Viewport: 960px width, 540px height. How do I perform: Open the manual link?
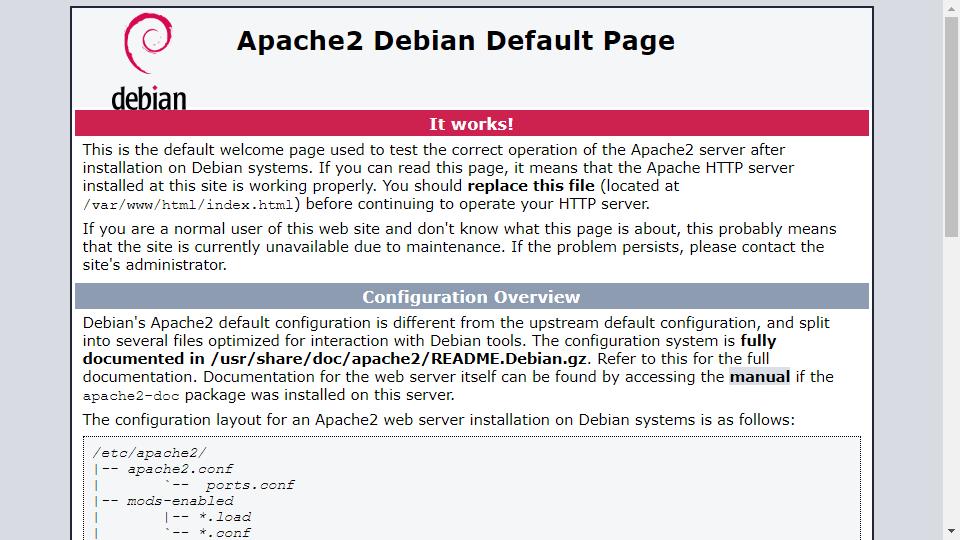point(760,377)
